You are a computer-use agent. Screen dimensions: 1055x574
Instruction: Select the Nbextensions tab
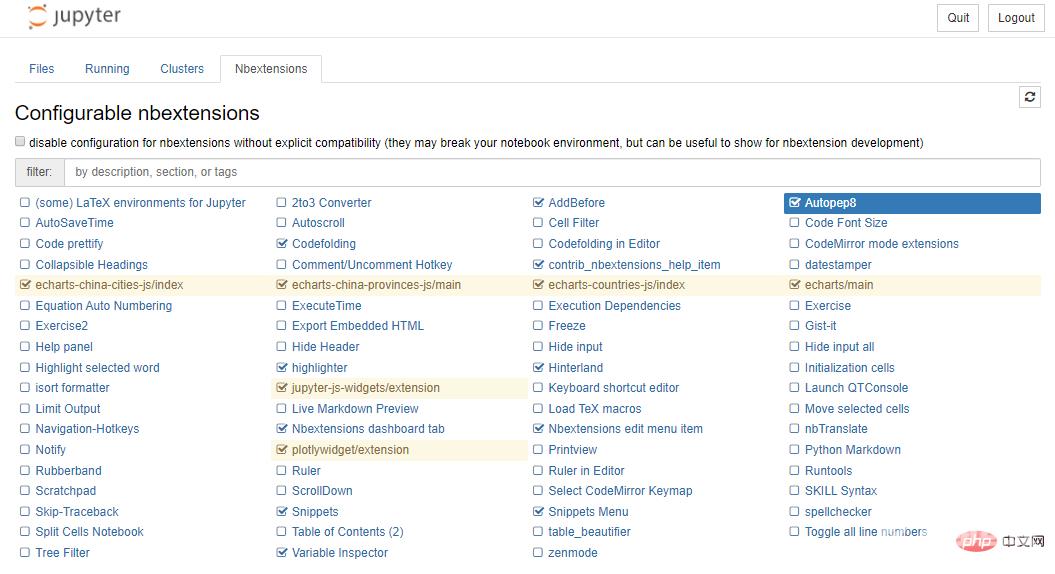pyautogui.click(x=271, y=69)
